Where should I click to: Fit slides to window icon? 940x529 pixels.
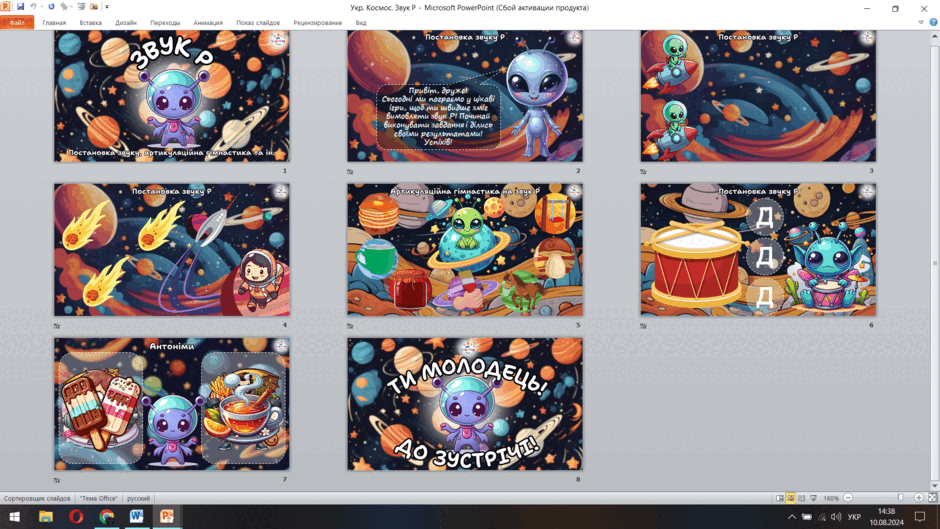point(932,498)
